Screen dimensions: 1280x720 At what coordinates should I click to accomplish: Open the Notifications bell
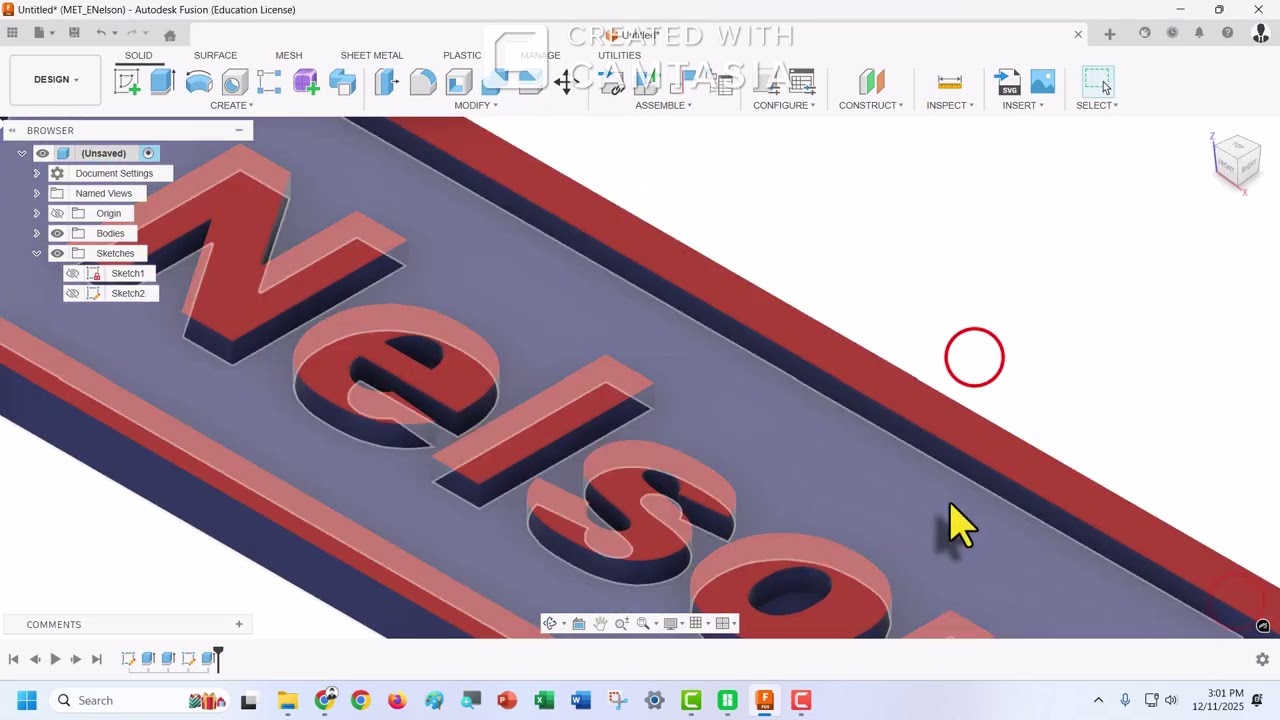pyautogui.click(x=1199, y=33)
